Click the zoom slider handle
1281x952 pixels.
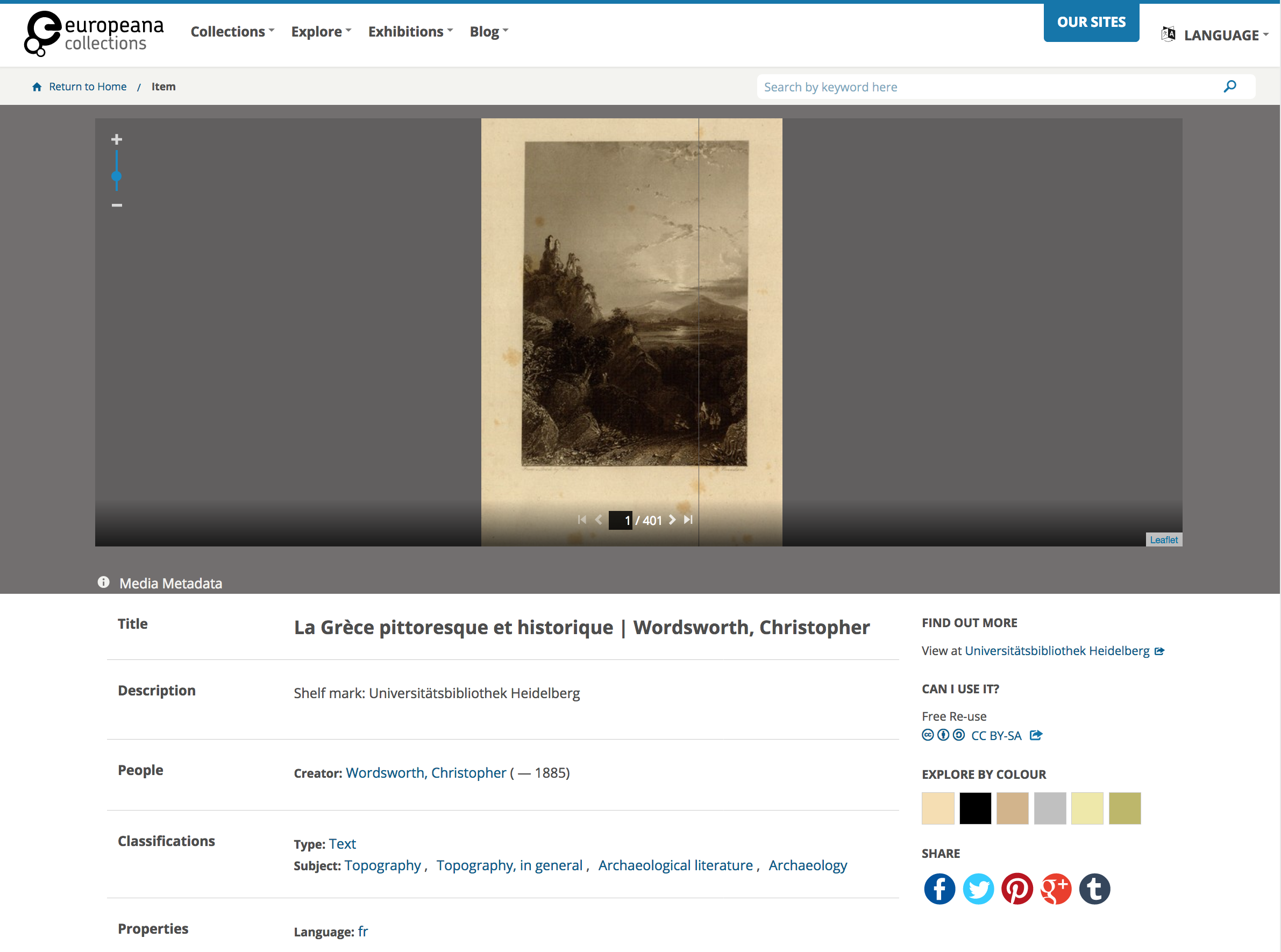point(116,176)
